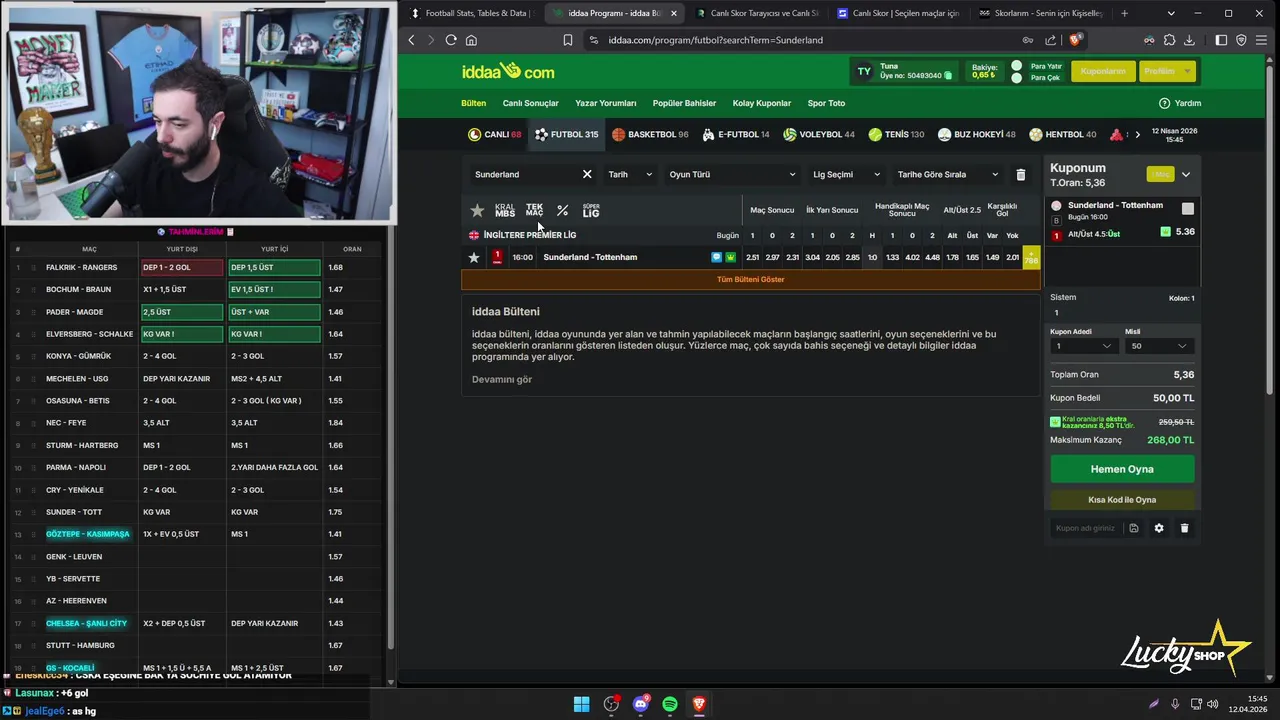The width and height of the screenshot is (1280, 720).
Task: Open Spotify from the taskbar
Action: click(670, 704)
